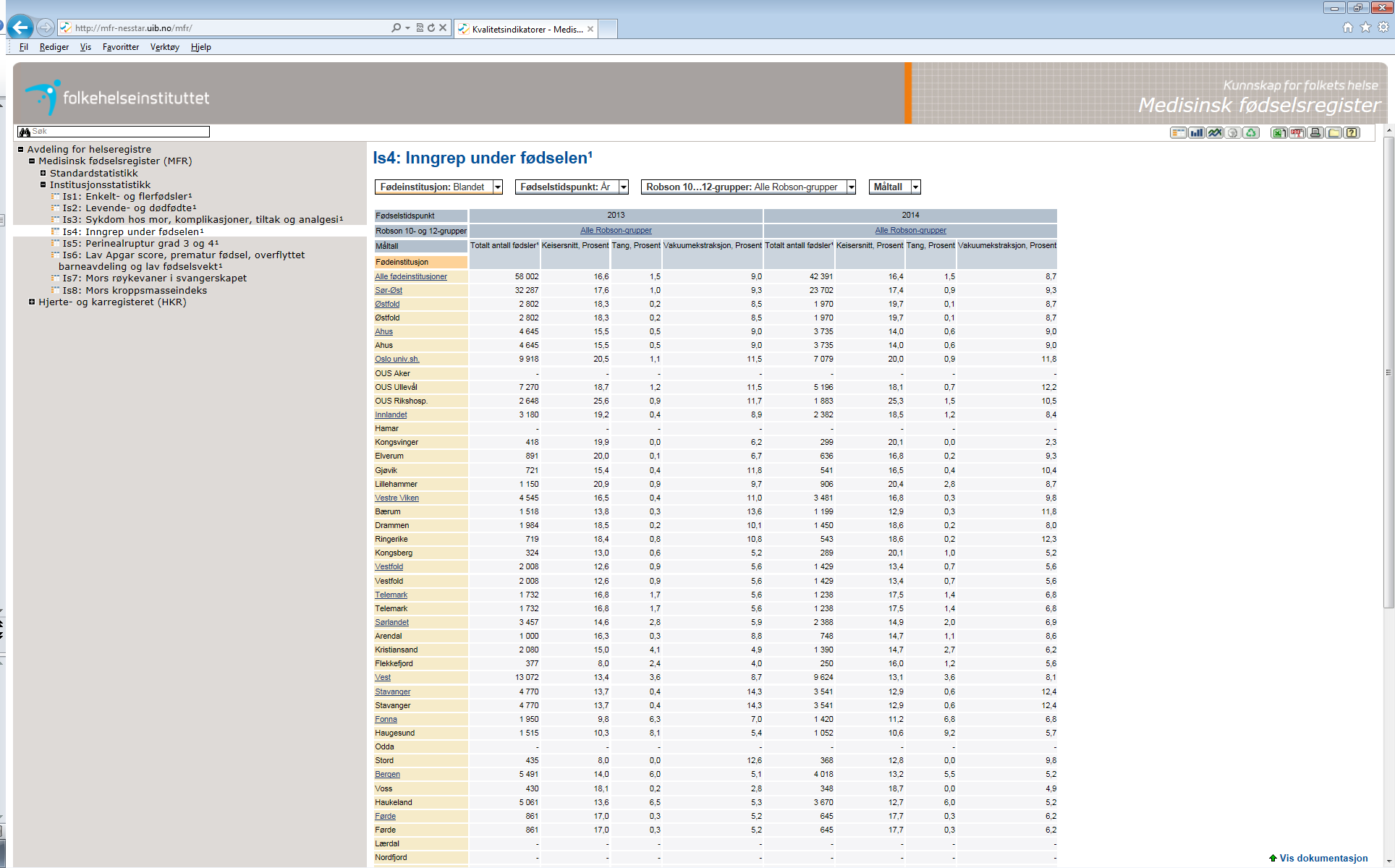The height and width of the screenshot is (868, 1395).
Task: Click the magnifier search icon in address bar
Action: point(396,27)
